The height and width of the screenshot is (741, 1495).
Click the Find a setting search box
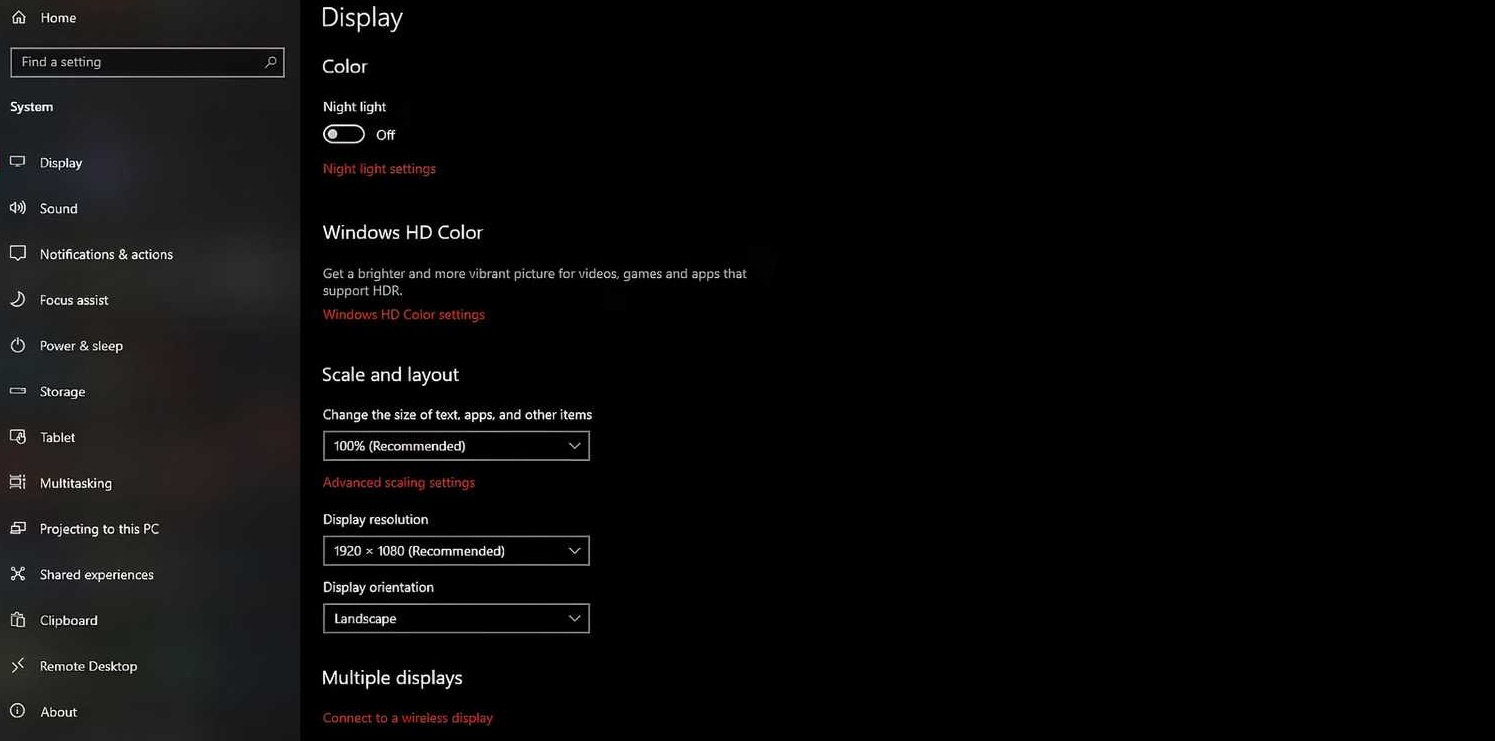(x=147, y=62)
